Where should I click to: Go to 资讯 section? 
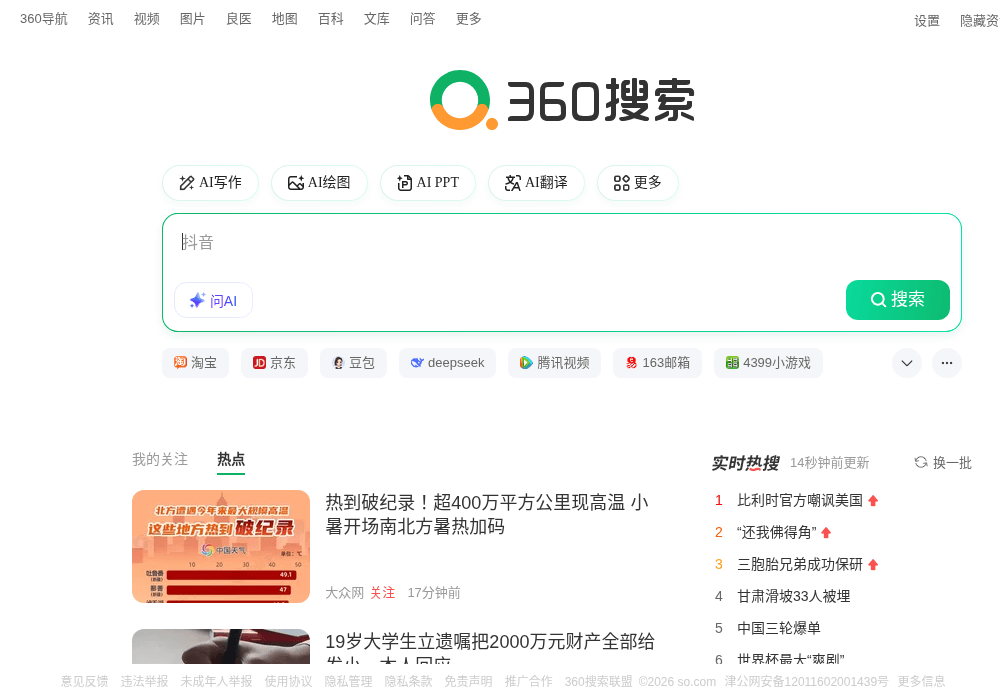(x=101, y=19)
